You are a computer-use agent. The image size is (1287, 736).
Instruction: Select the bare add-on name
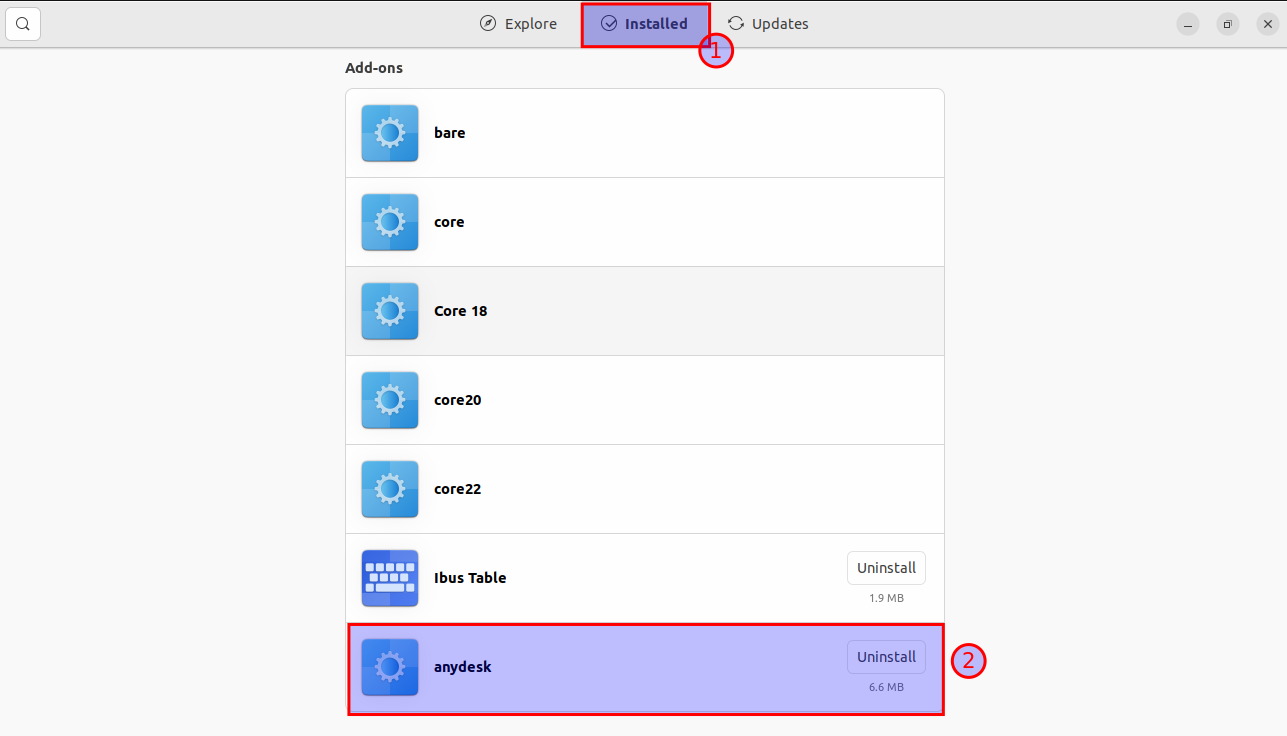[450, 133]
